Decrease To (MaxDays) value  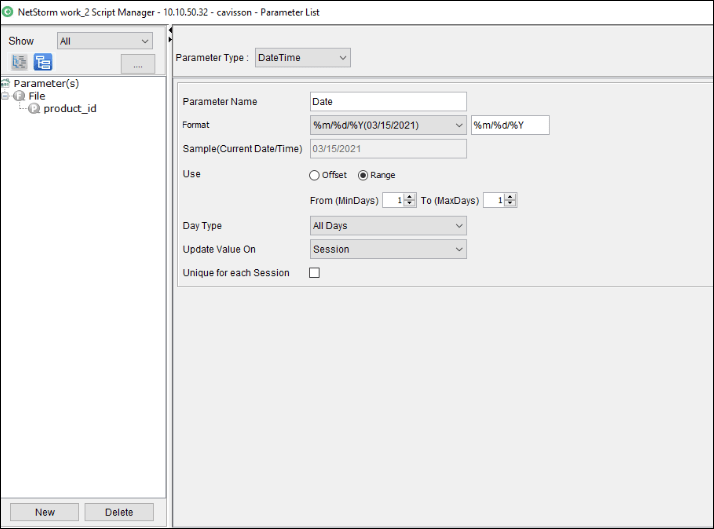pyautogui.click(x=511, y=203)
